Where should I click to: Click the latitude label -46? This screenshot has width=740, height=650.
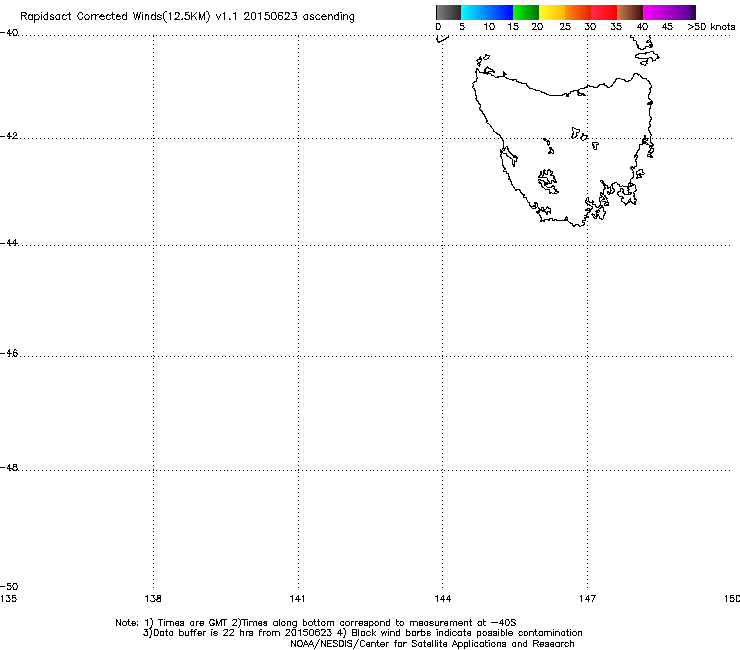click(9, 353)
